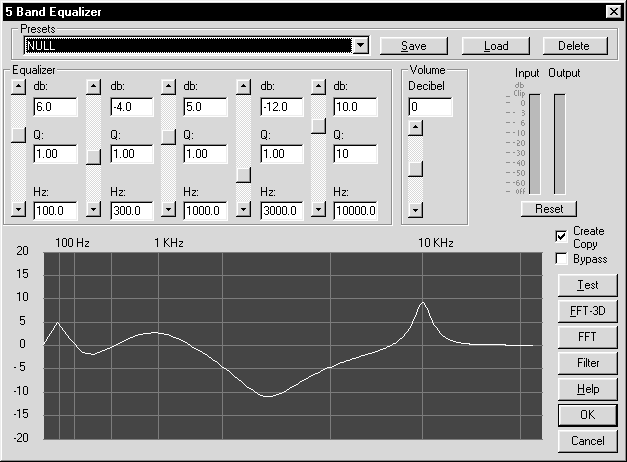Click the Volume slider up arrow
The height and width of the screenshot is (462, 627).
pyautogui.click(x=416, y=127)
